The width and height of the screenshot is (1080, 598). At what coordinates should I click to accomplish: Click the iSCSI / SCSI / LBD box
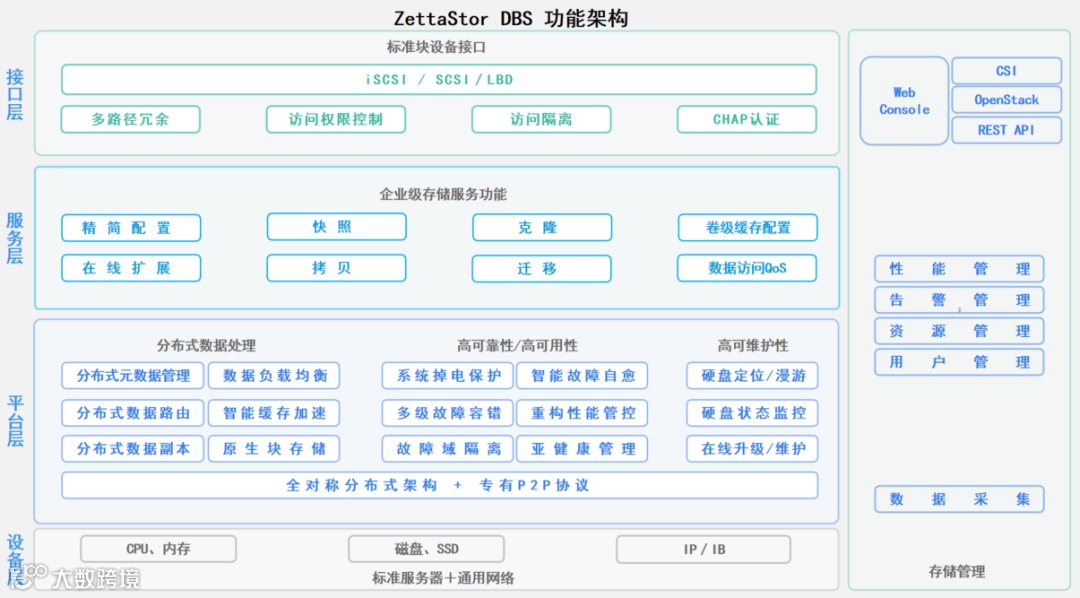(x=439, y=80)
